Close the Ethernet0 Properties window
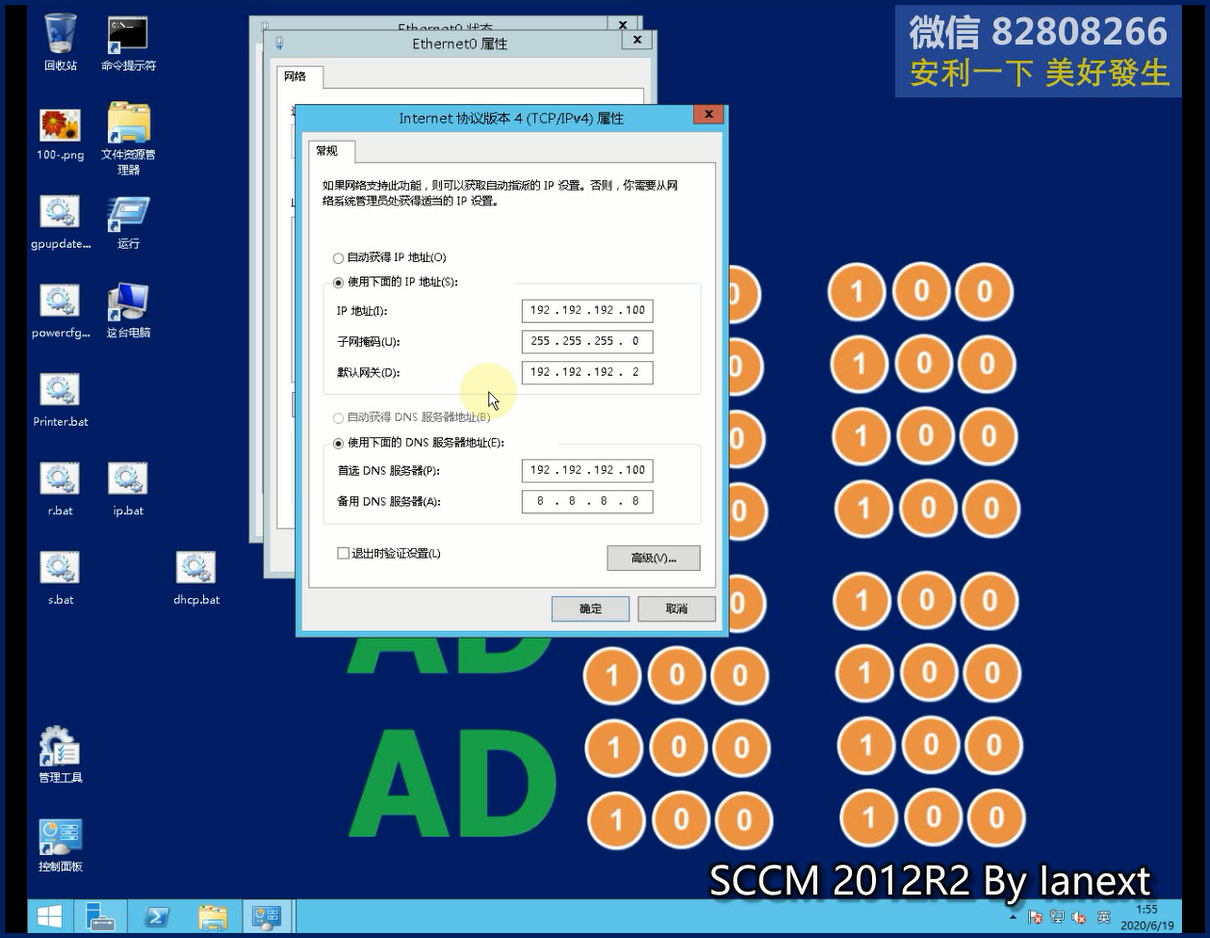 point(637,40)
